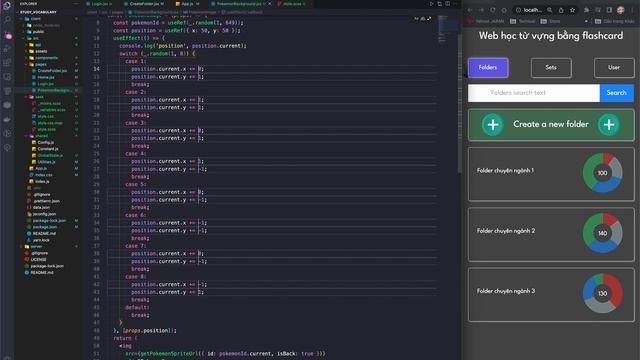This screenshot has height=360, width=640.
Task: Open Utilities.js in the shared folder
Action: pyautogui.click(x=44, y=162)
